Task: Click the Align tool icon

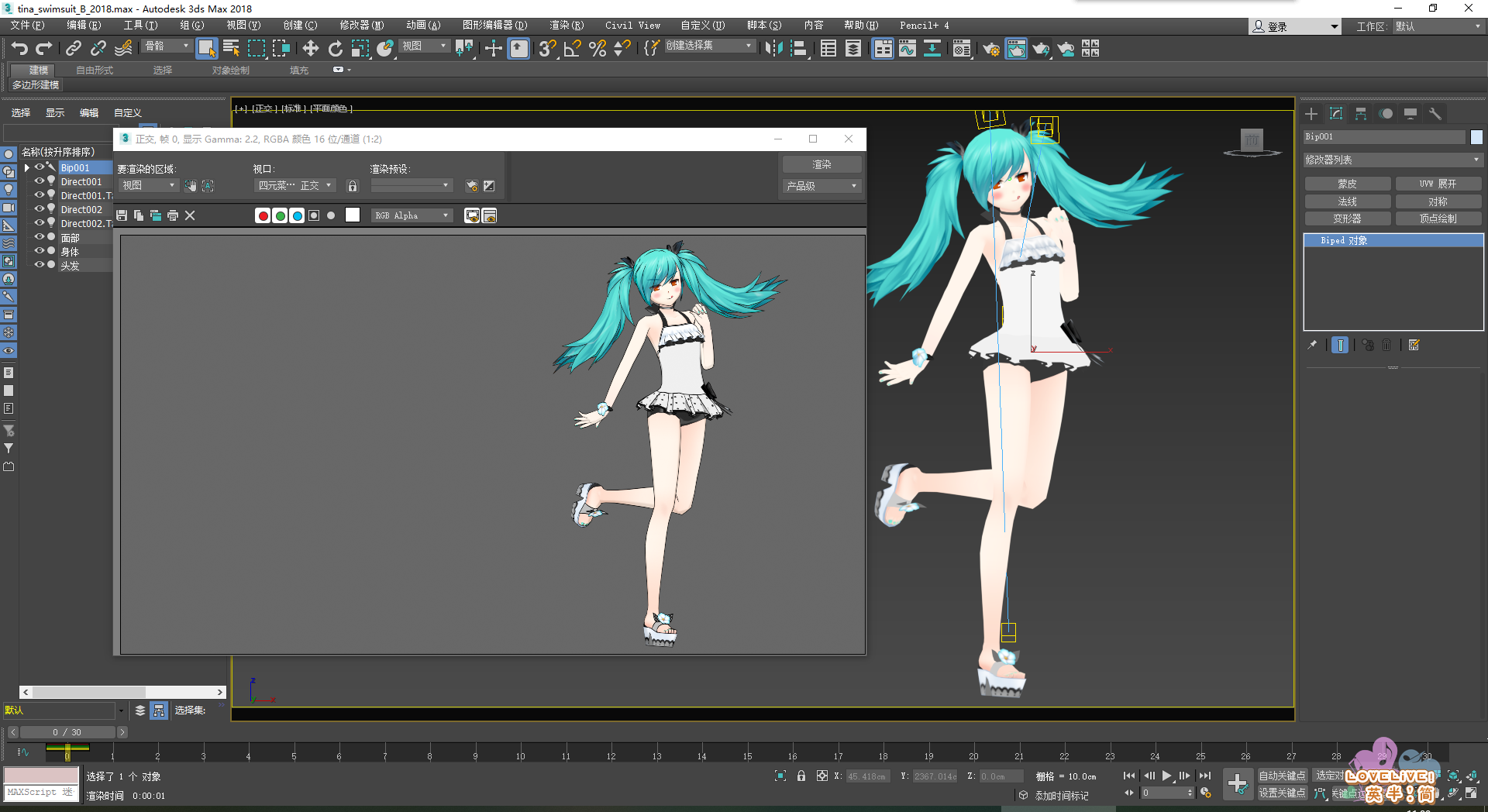Action: 799,49
